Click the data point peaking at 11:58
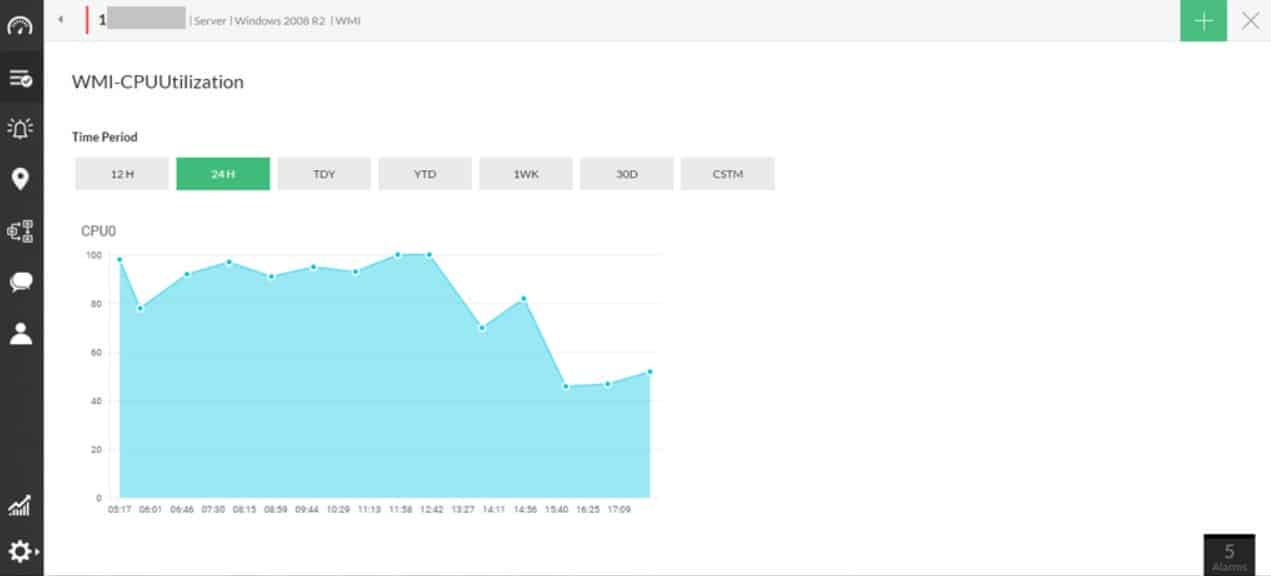The height and width of the screenshot is (576, 1271). (397, 255)
